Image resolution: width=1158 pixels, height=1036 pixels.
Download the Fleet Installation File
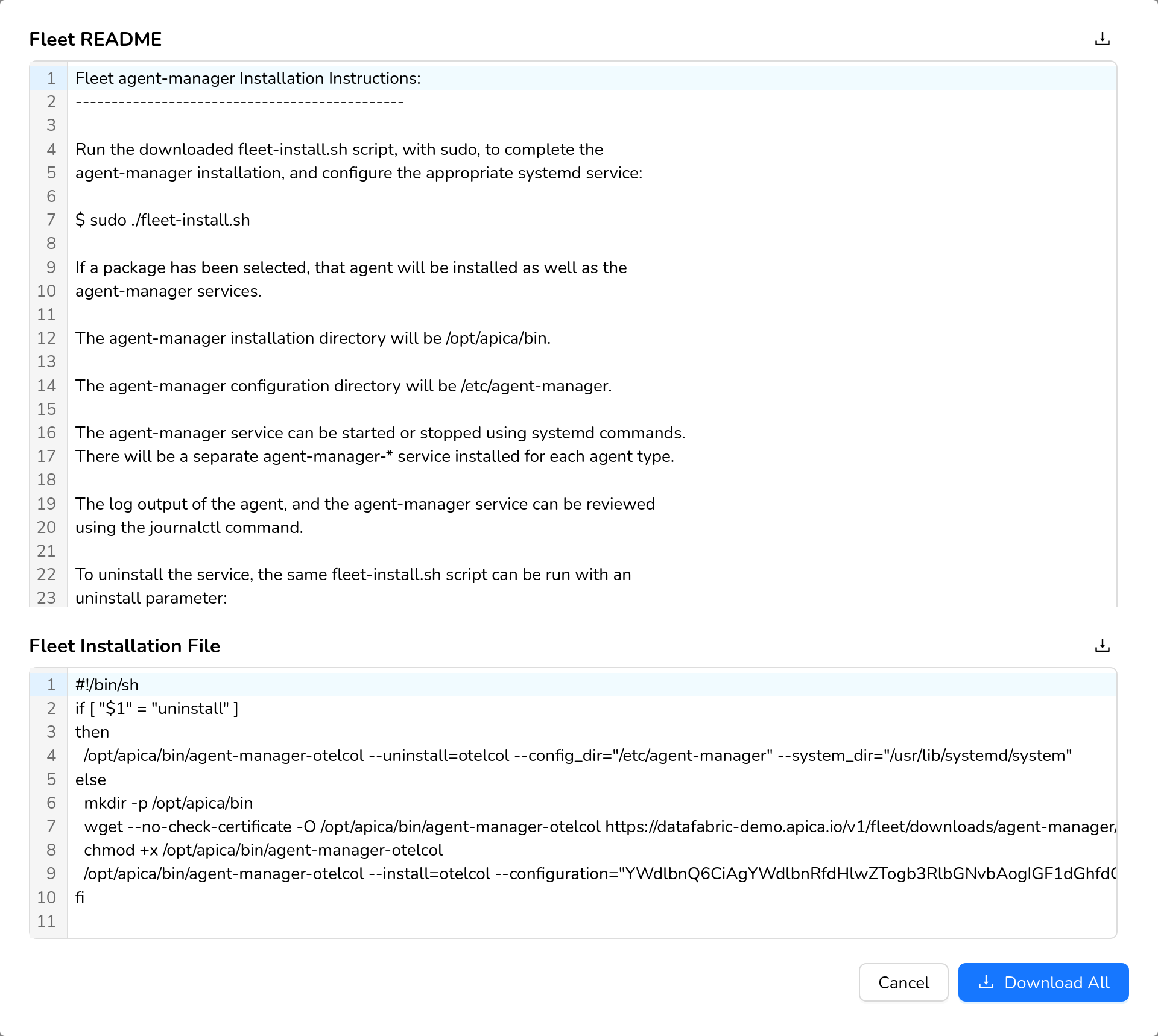tap(1102, 646)
